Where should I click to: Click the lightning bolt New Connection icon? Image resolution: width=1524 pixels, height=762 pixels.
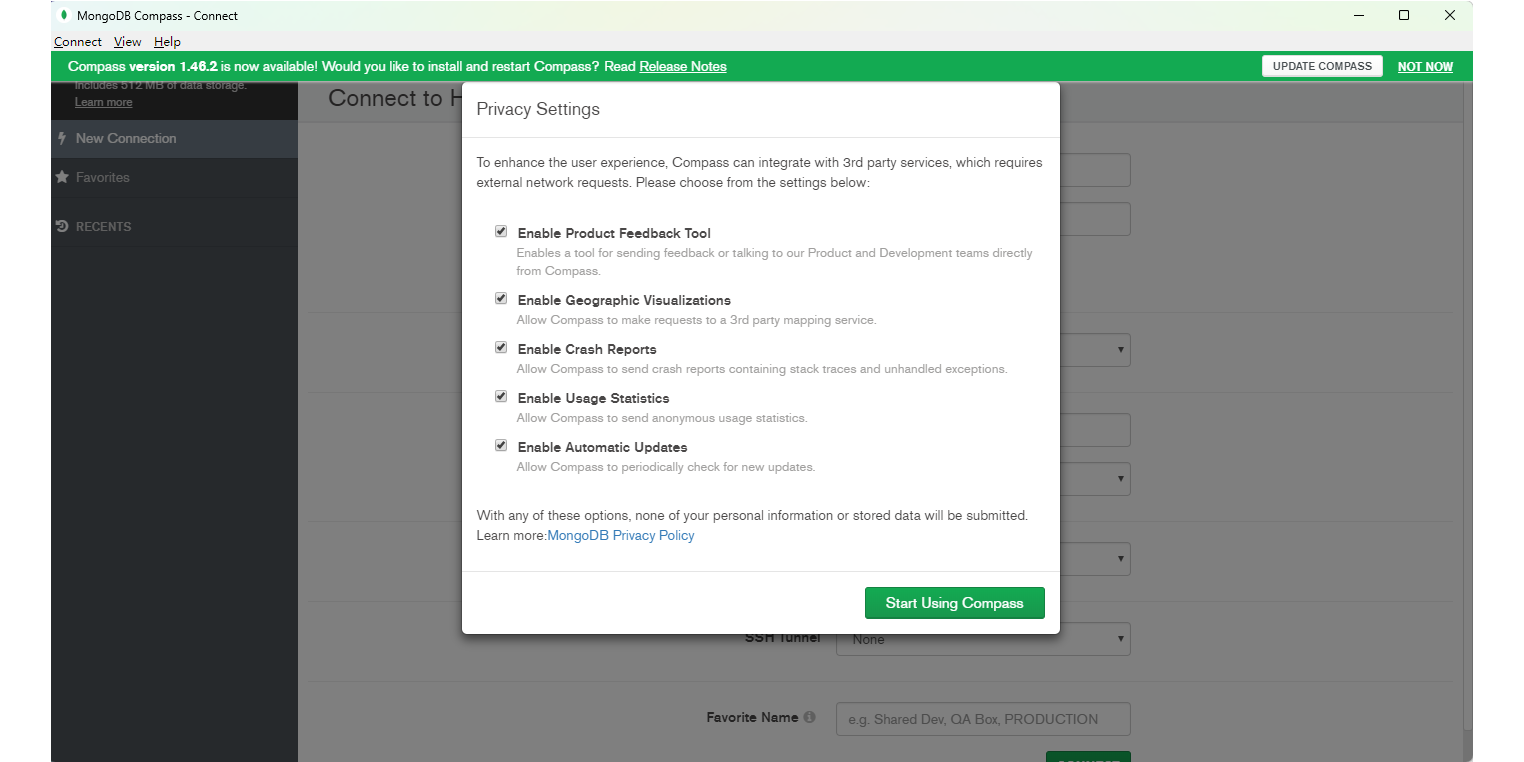pyautogui.click(x=62, y=138)
